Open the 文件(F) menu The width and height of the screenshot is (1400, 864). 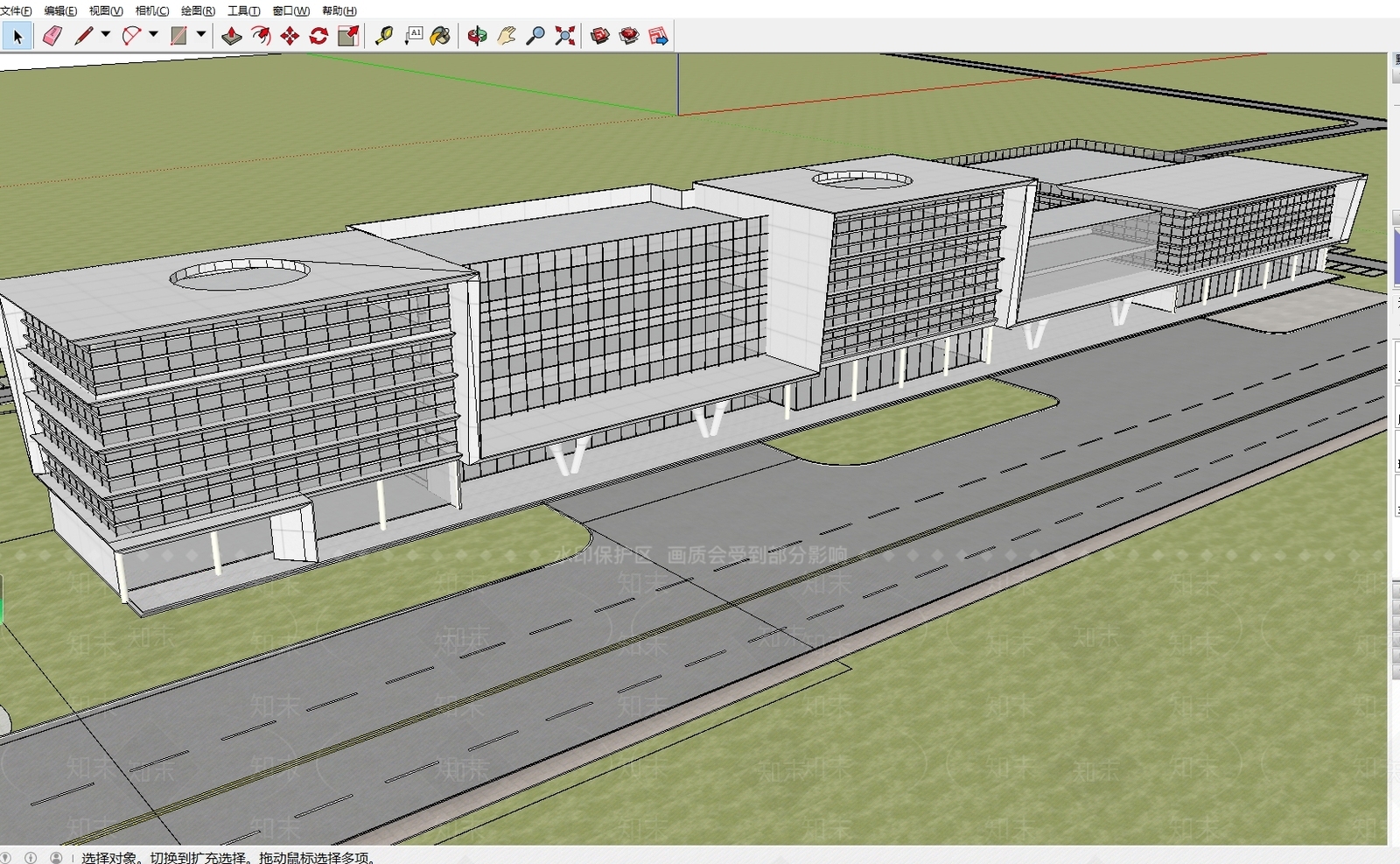click(16, 11)
